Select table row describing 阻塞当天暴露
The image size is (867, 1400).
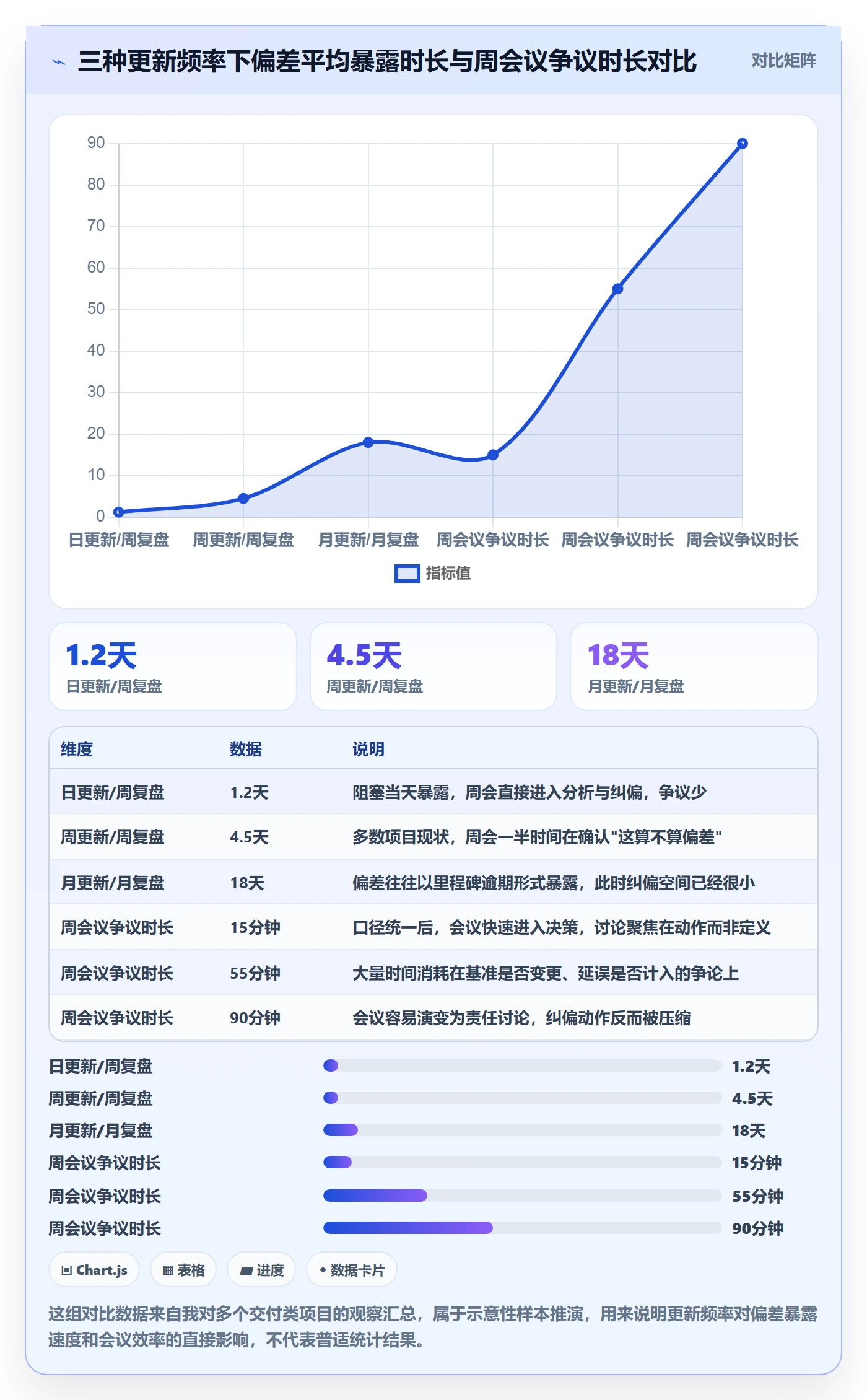tap(434, 792)
